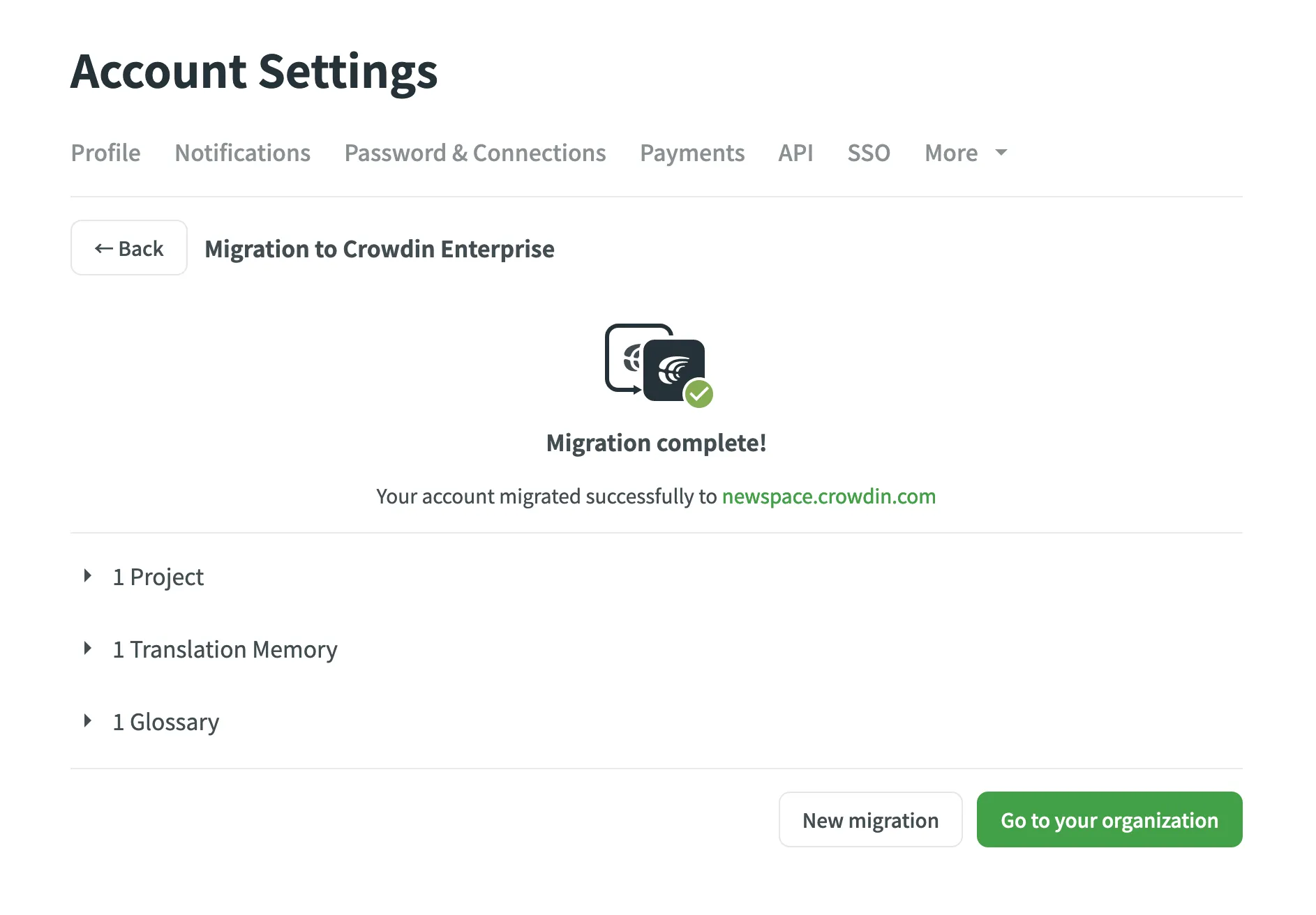Screen dimensions: 1316x915
Task: Expand the 1 Glossary section
Action: coord(89,720)
